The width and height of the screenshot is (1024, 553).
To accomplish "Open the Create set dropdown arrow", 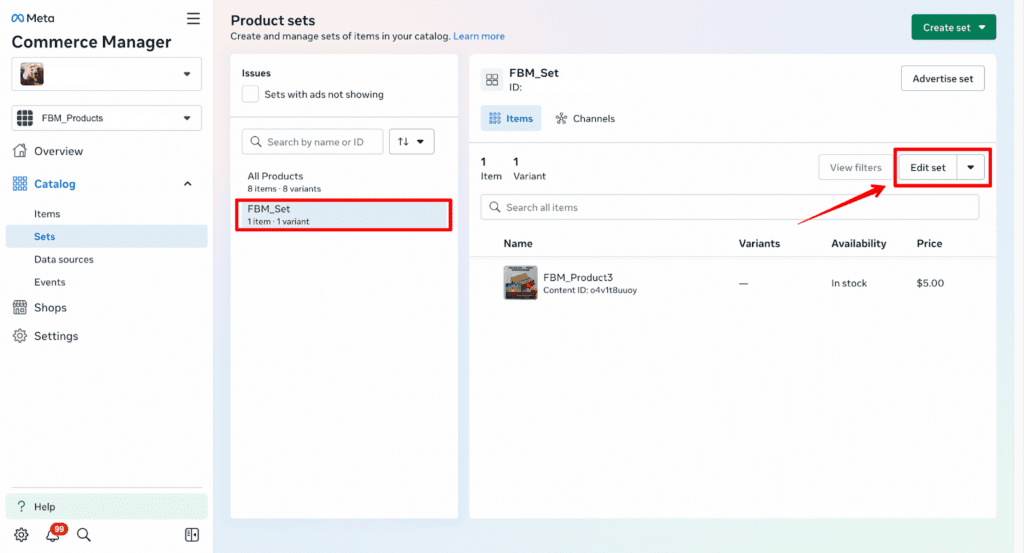I will tap(983, 27).
